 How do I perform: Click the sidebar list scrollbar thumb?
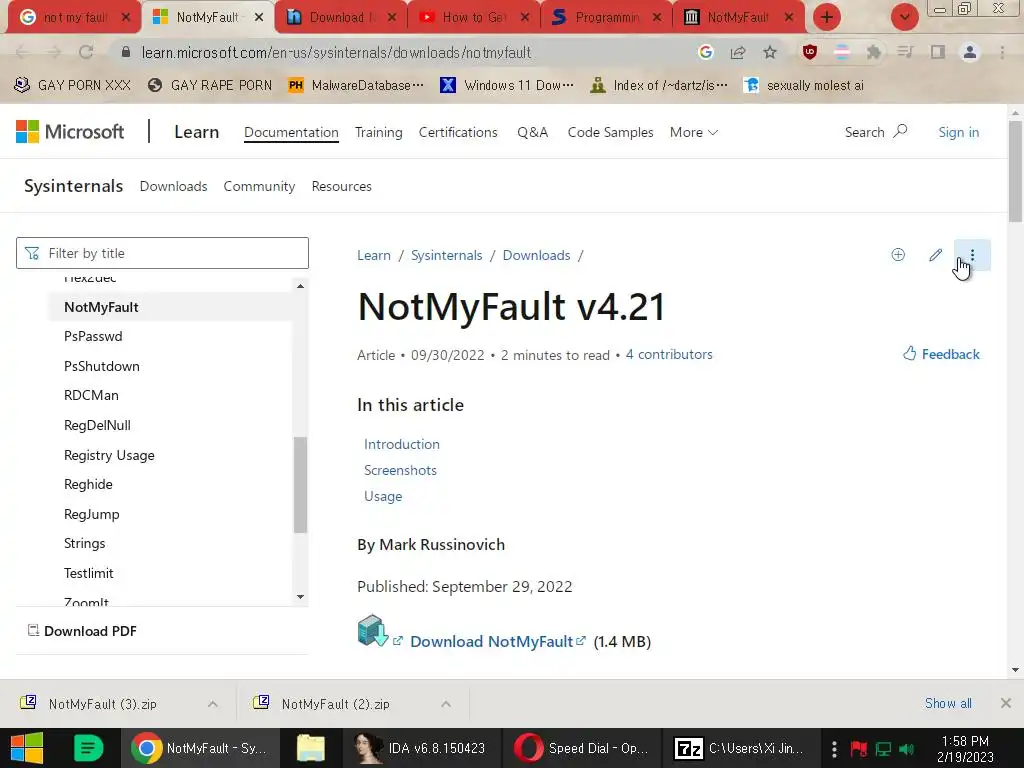click(x=300, y=485)
